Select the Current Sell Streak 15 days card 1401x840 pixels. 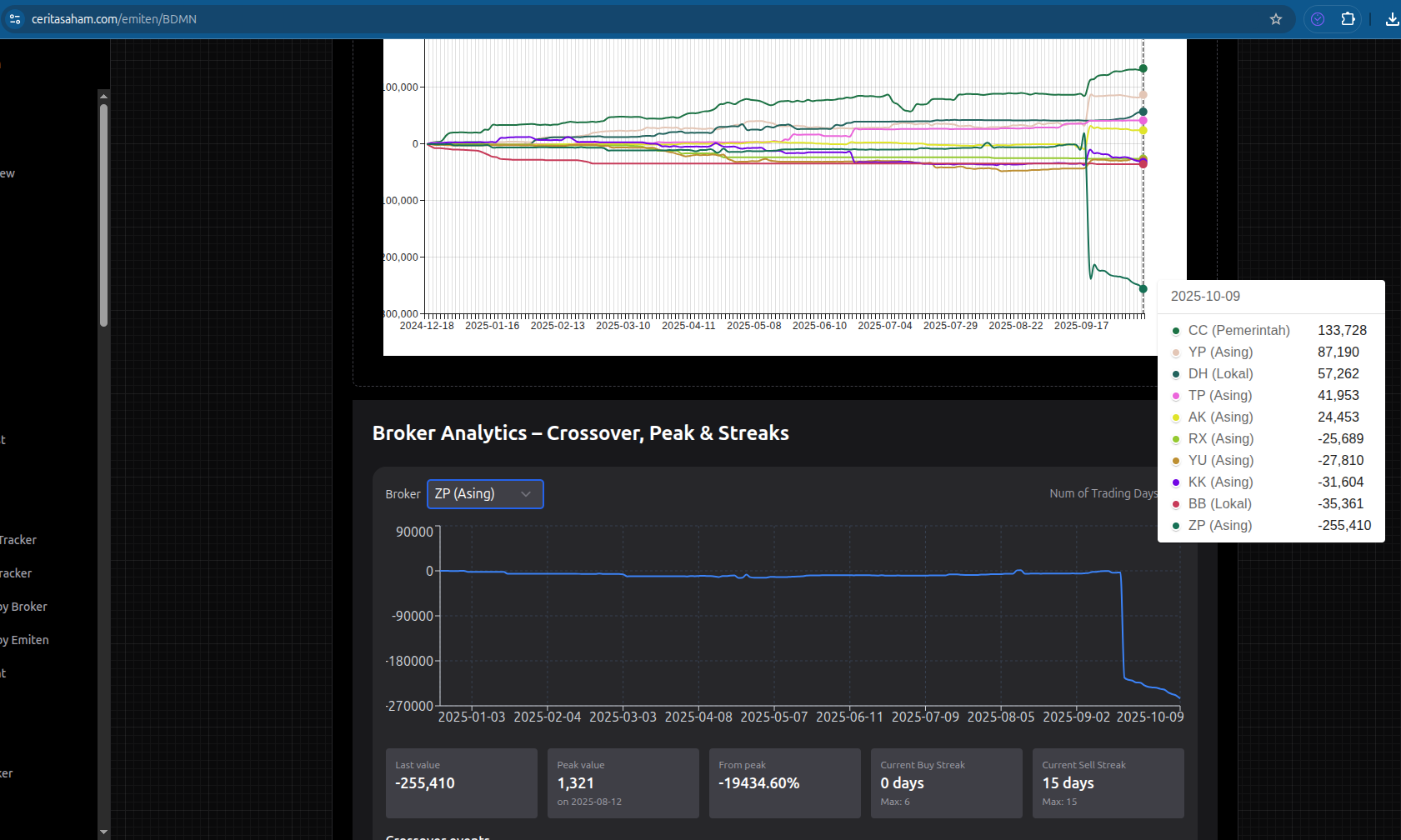tap(1108, 783)
